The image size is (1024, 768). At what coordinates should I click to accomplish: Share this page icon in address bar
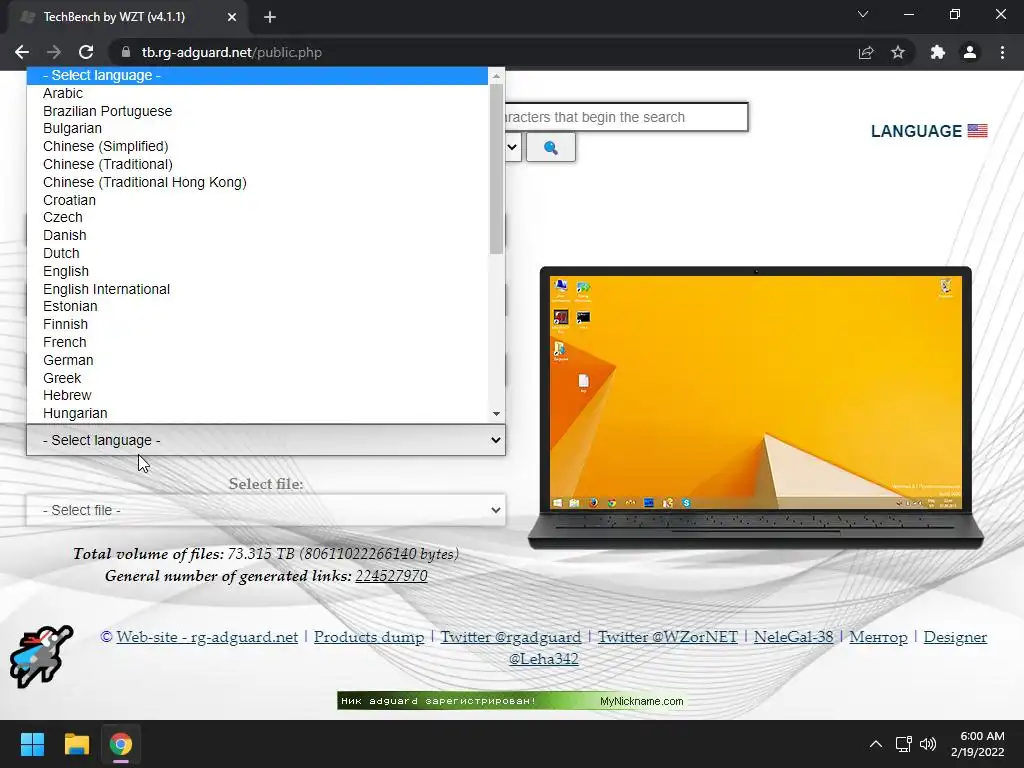866,52
